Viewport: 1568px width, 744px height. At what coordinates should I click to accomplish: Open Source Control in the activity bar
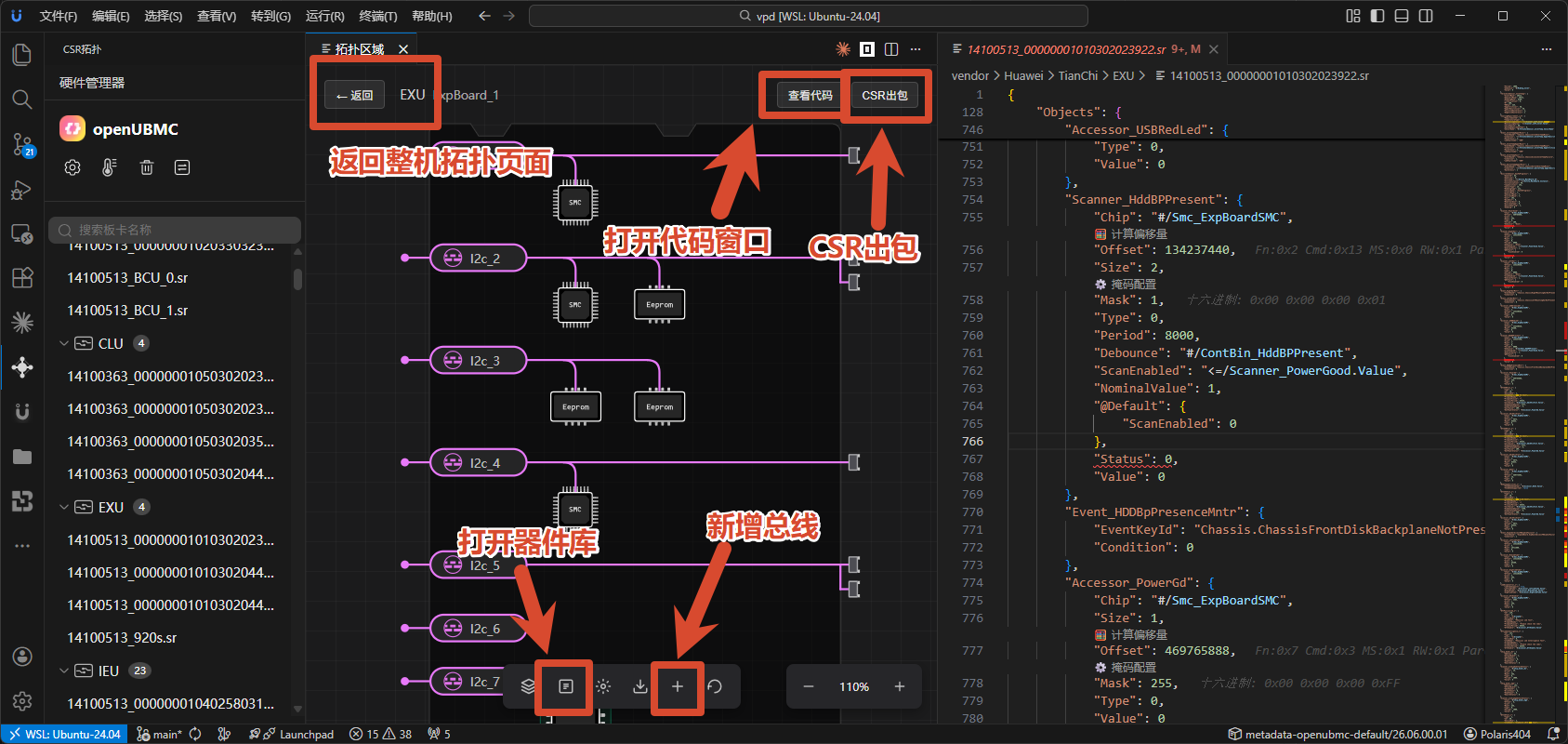click(x=22, y=143)
